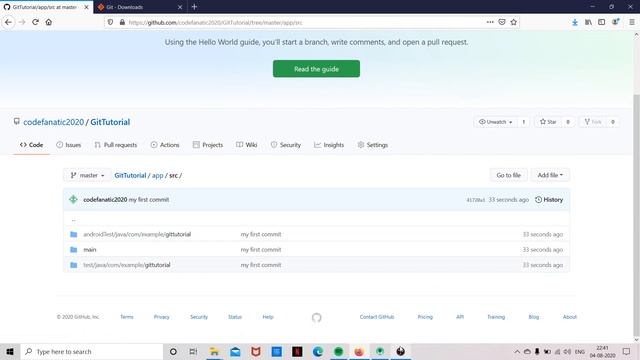Close the Git Downloads tab
The image size is (640, 360).
(180, 7)
